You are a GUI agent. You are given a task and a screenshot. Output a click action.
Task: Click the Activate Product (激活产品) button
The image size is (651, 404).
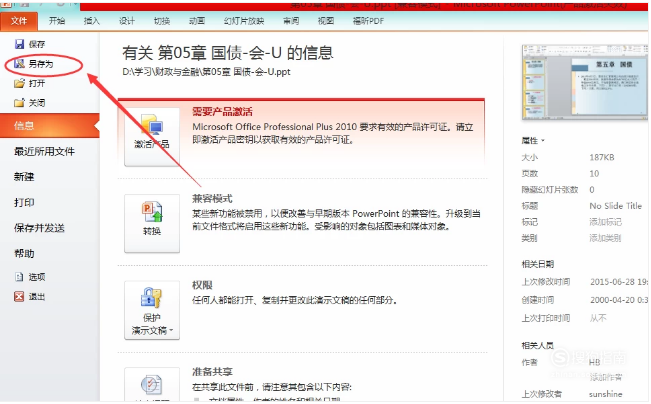click(152, 137)
